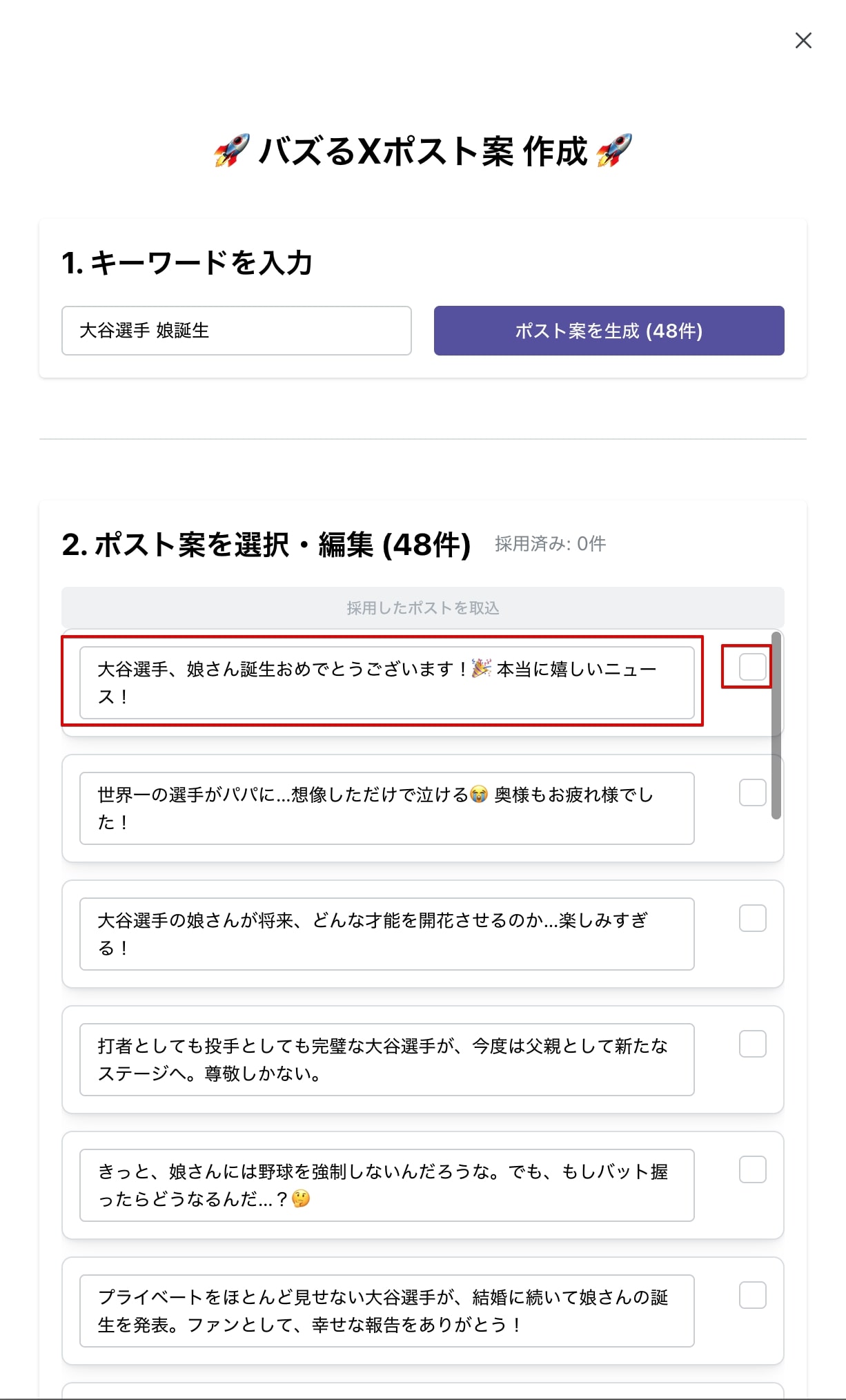Click the left rocket emoji in the title
The height and width of the screenshot is (1400, 846).
pos(232,150)
